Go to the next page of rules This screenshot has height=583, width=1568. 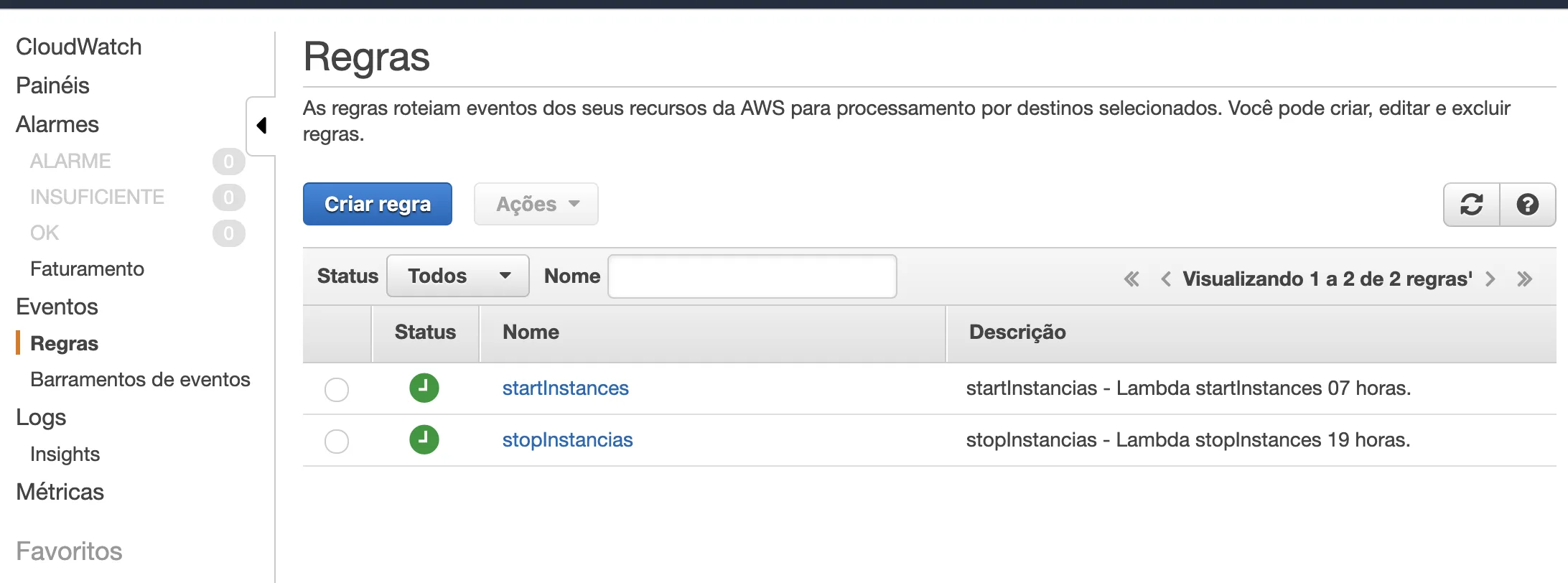coord(1490,279)
